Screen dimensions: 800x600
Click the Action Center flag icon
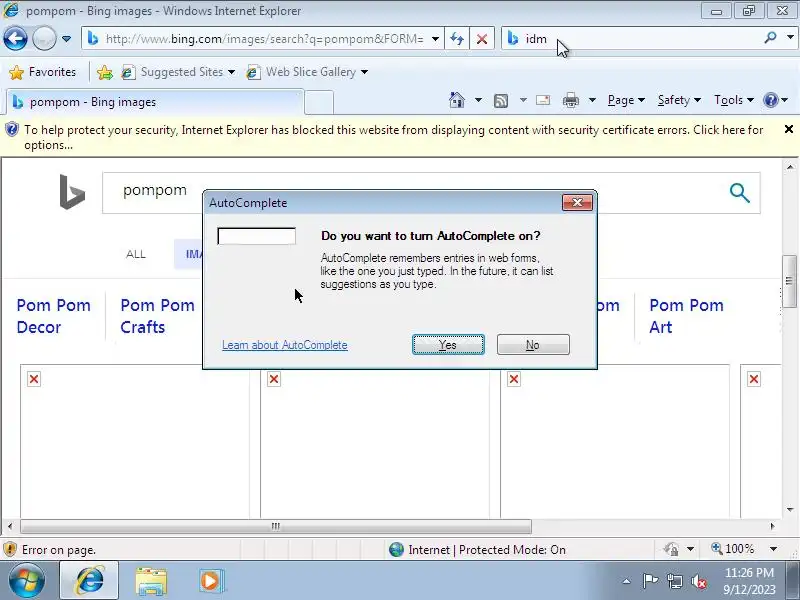(649, 581)
